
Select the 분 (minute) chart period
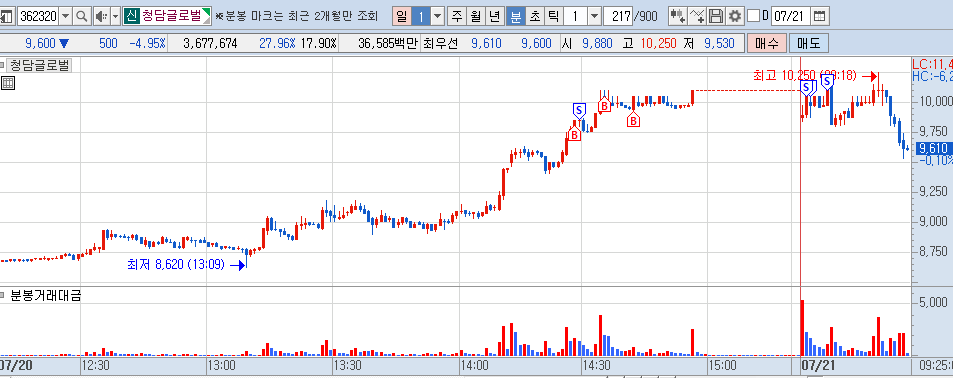pos(515,16)
